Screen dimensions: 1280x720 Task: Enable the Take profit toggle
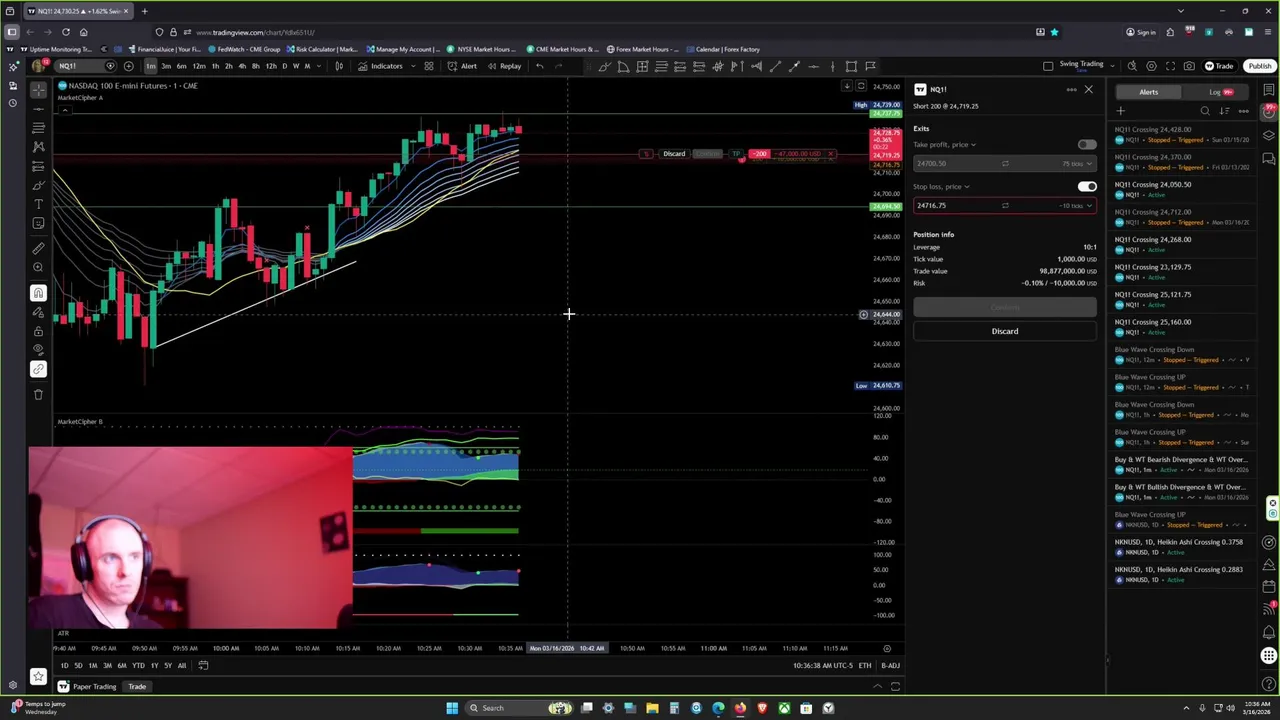point(1087,145)
